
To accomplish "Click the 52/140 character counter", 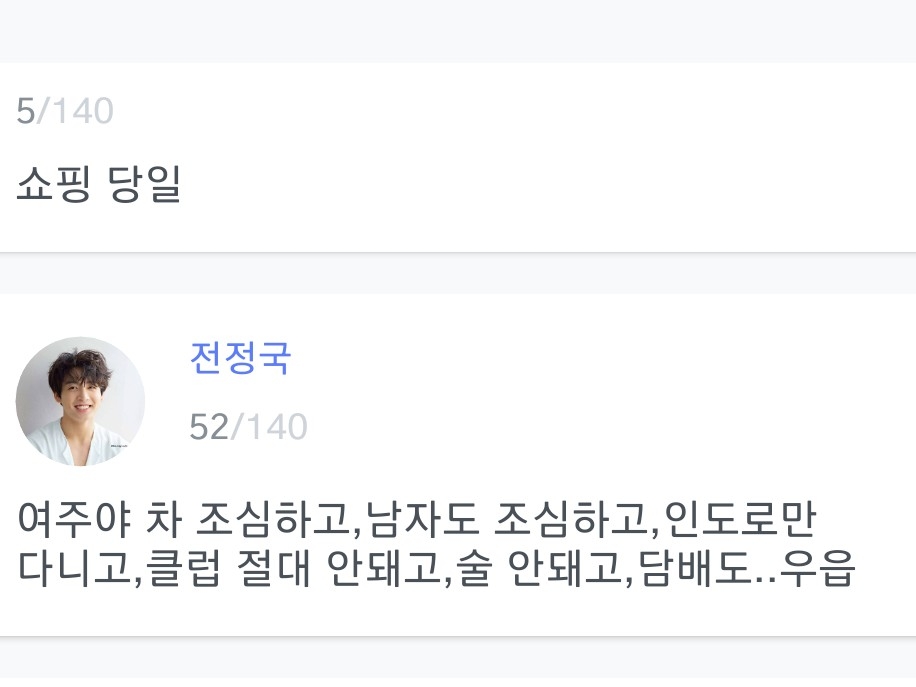I will click(248, 427).
